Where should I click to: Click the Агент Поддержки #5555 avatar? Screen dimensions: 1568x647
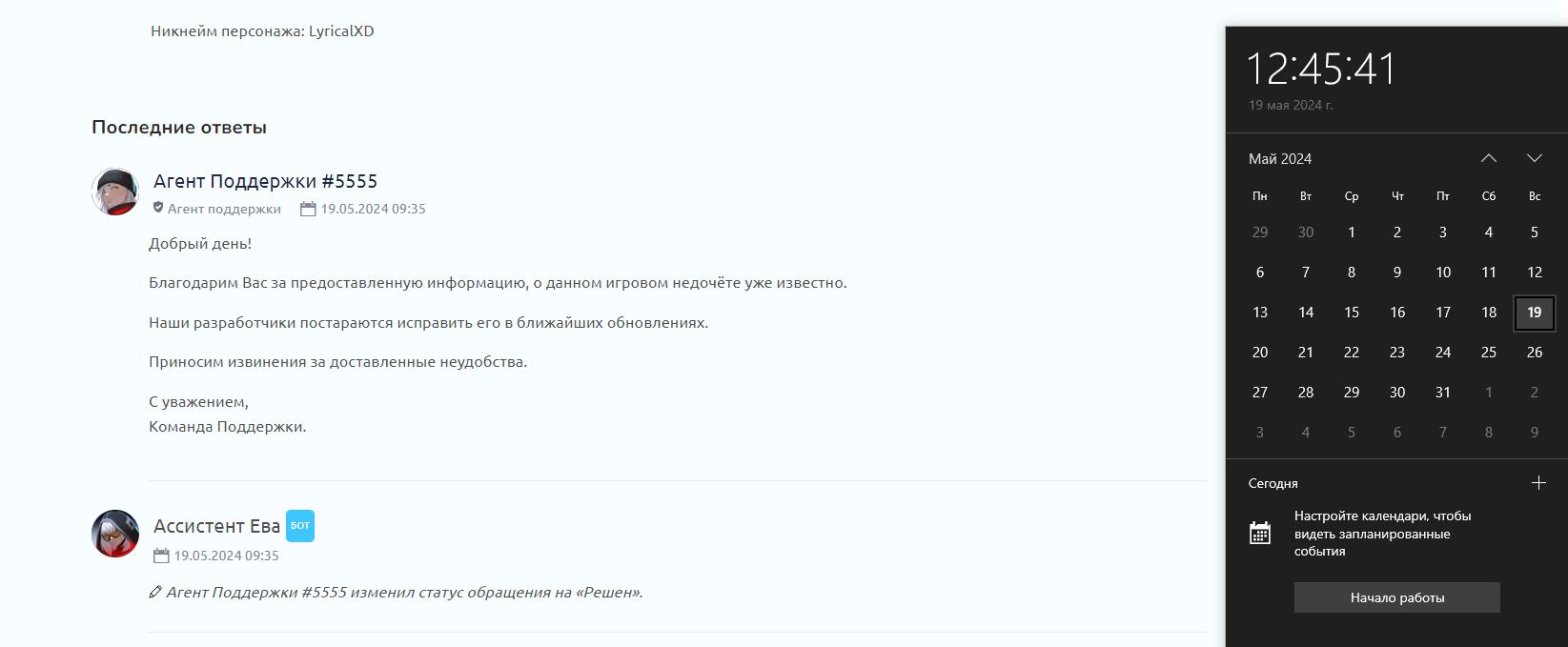tap(115, 192)
